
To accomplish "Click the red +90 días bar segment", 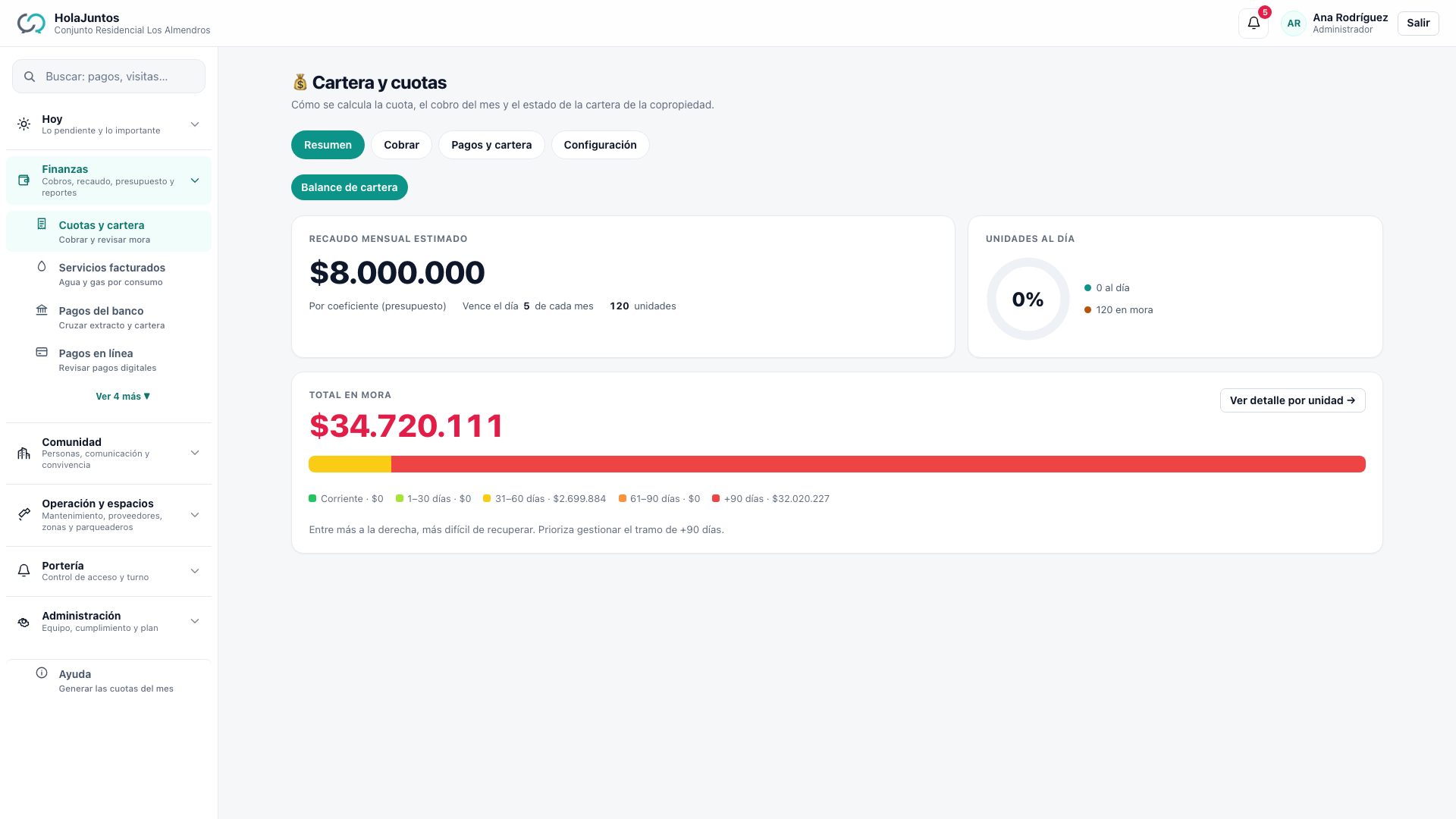I will pyautogui.click(x=878, y=464).
